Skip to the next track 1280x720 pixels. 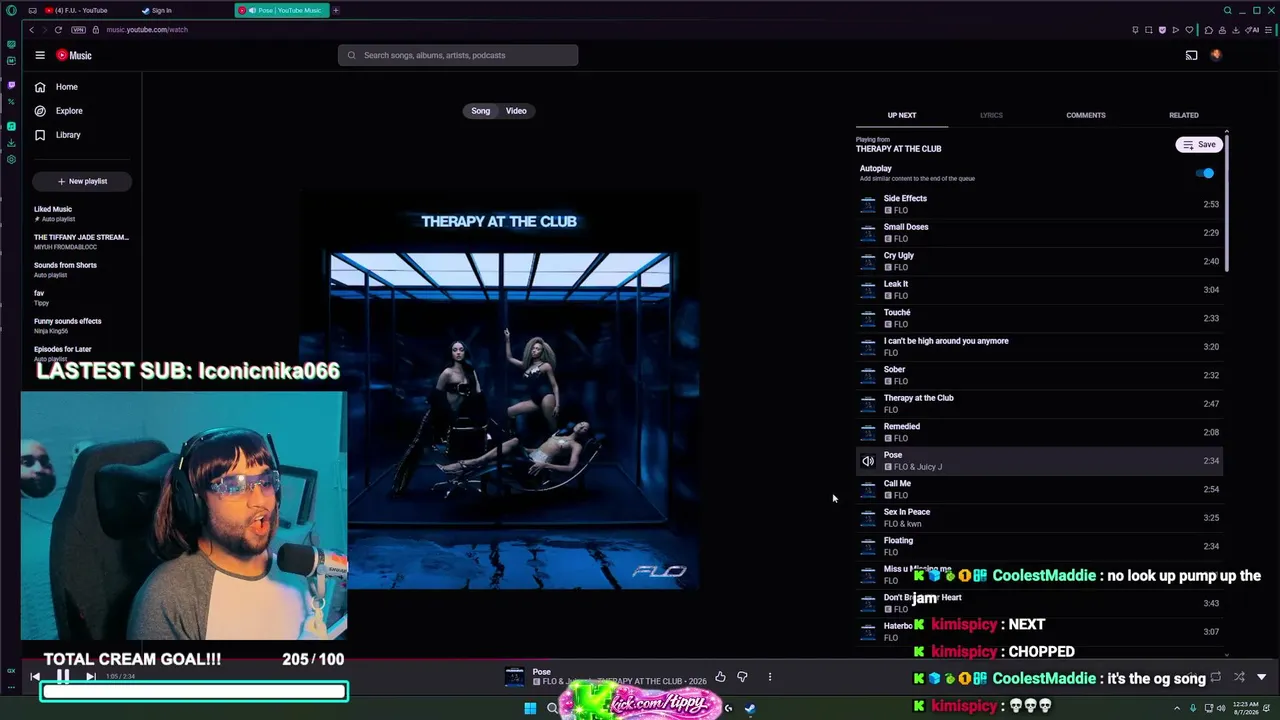(90, 677)
